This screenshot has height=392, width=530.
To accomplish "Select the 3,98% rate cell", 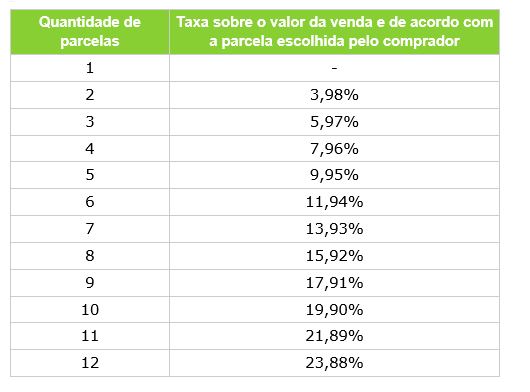I will [x=334, y=95].
